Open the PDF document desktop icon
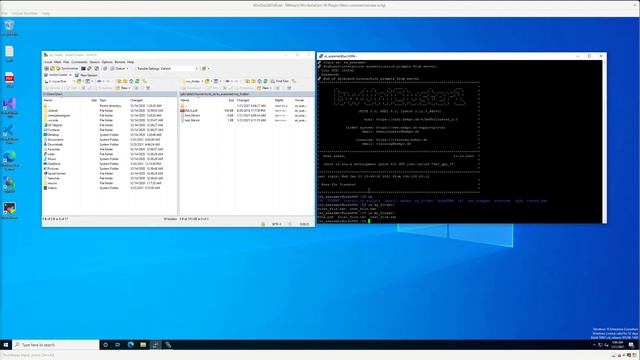640x360 pixels. tap(9, 80)
